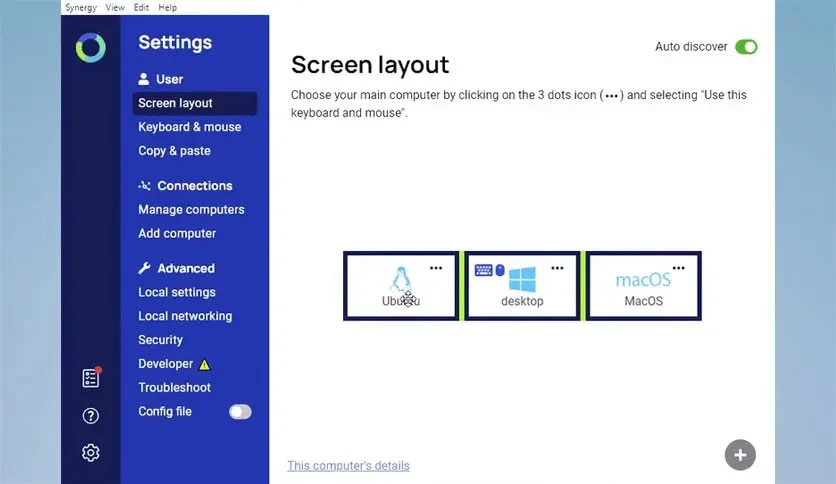Open the three dots menu on Ubuntu screen
This screenshot has width=836, height=484.
pos(436,268)
